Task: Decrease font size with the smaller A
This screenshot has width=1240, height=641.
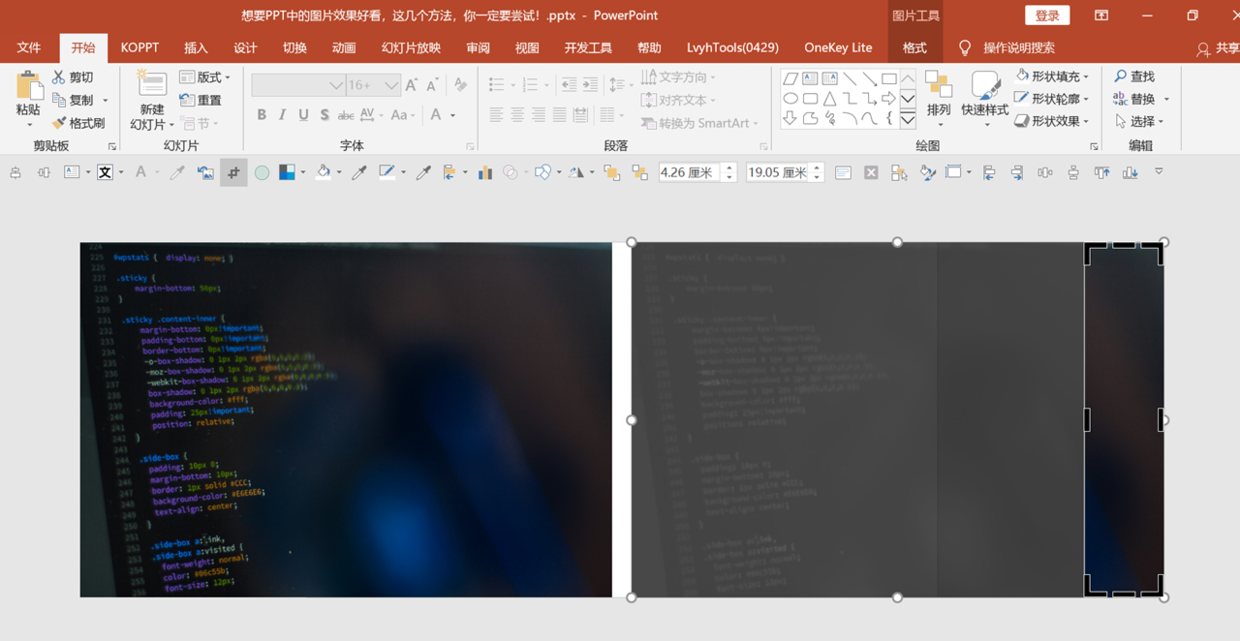Action: (x=432, y=86)
